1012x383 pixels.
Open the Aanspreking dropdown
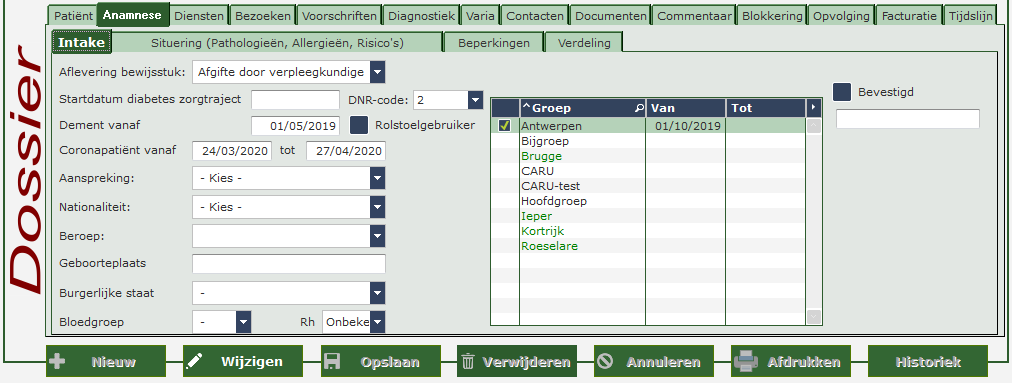coord(378,178)
